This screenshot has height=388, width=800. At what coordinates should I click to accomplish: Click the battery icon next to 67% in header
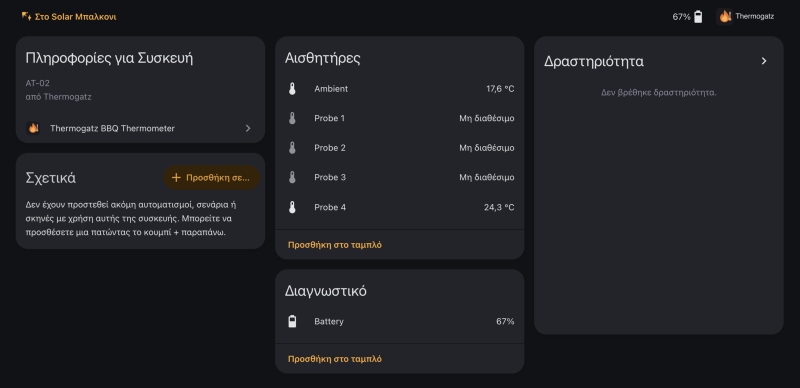(698, 17)
